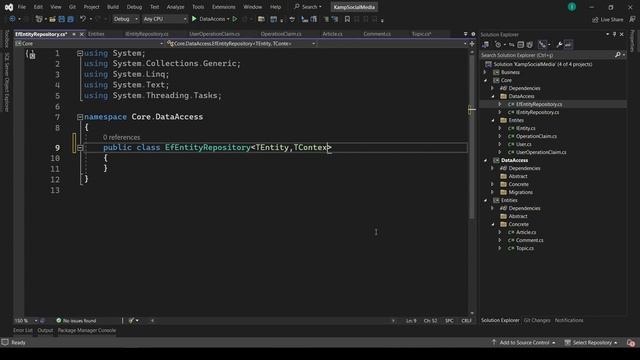The width and height of the screenshot is (640, 360).
Task: Click the Save toolbar icon
Action: [62, 19]
